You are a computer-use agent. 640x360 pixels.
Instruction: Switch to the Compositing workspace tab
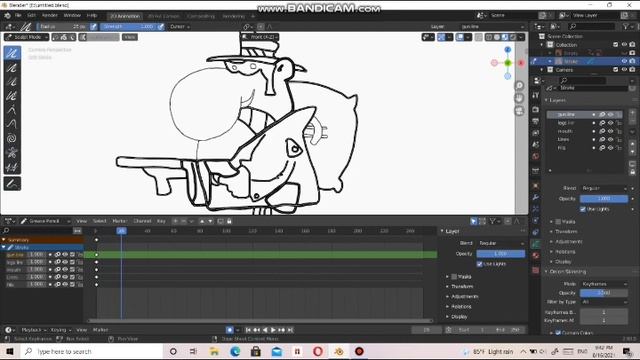pos(201,16)
